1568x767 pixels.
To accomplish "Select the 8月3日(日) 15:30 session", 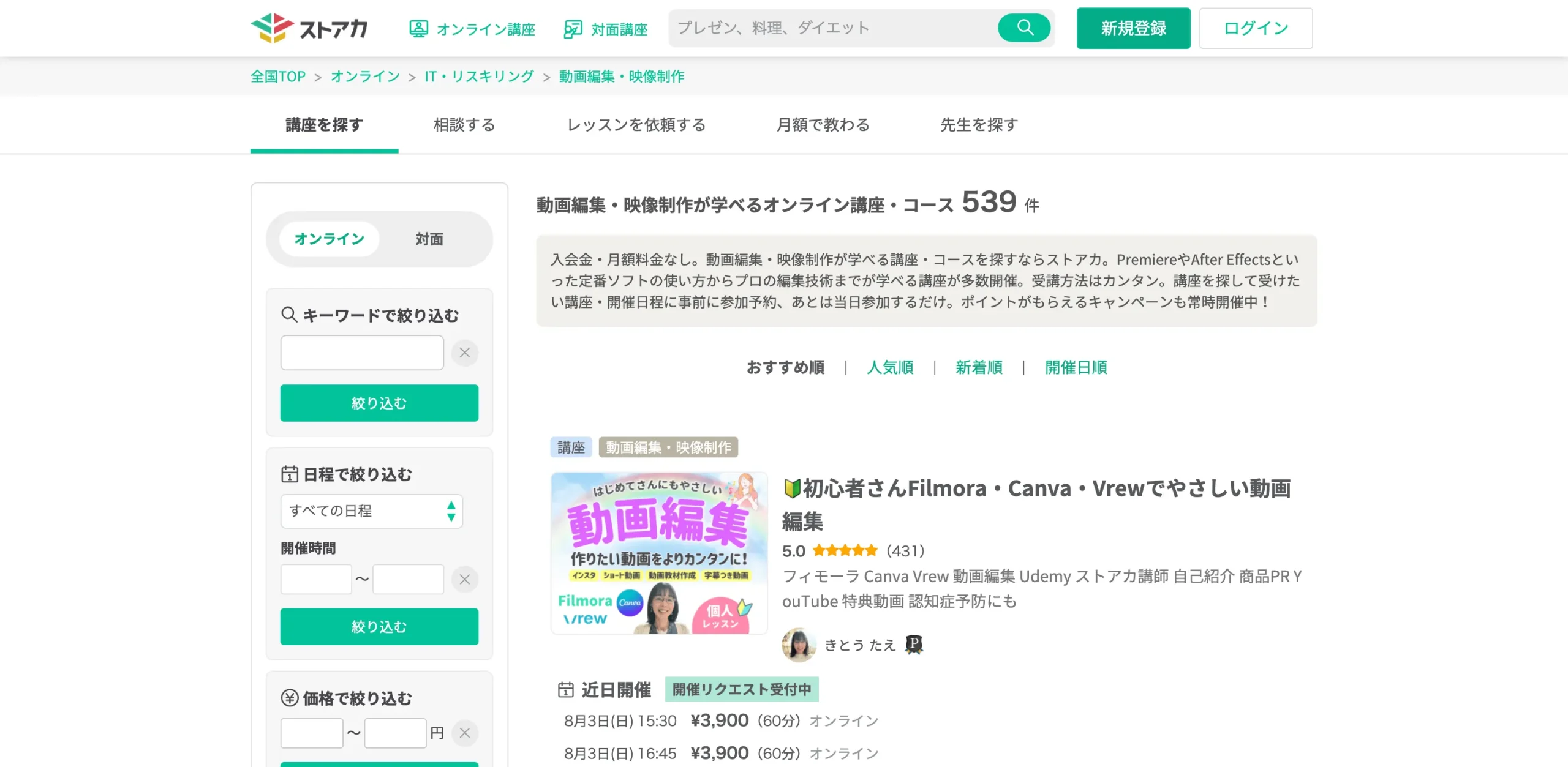I will pyautogui.click(x=721, y=721).
